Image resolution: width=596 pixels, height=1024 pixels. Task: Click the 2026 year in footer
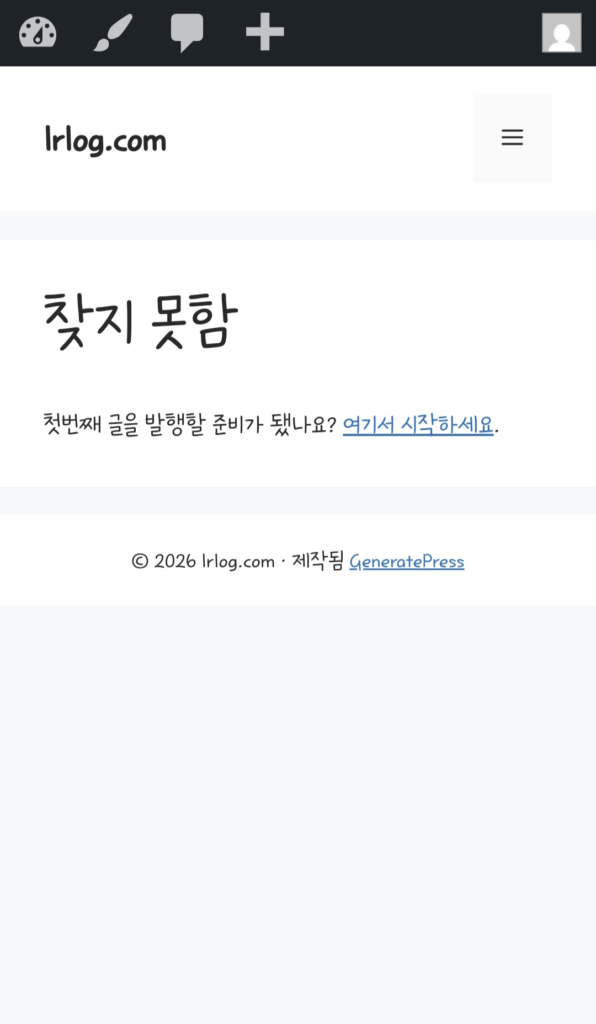click(x=175, y=562)
